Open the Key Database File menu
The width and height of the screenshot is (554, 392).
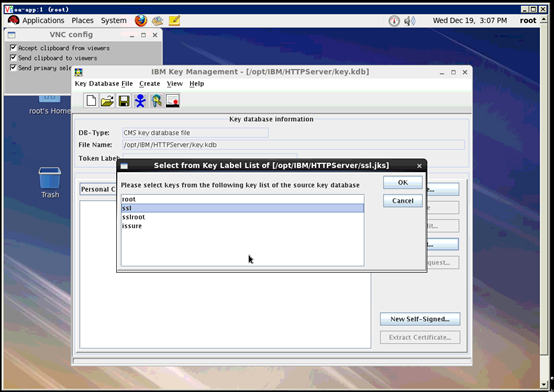104,84
